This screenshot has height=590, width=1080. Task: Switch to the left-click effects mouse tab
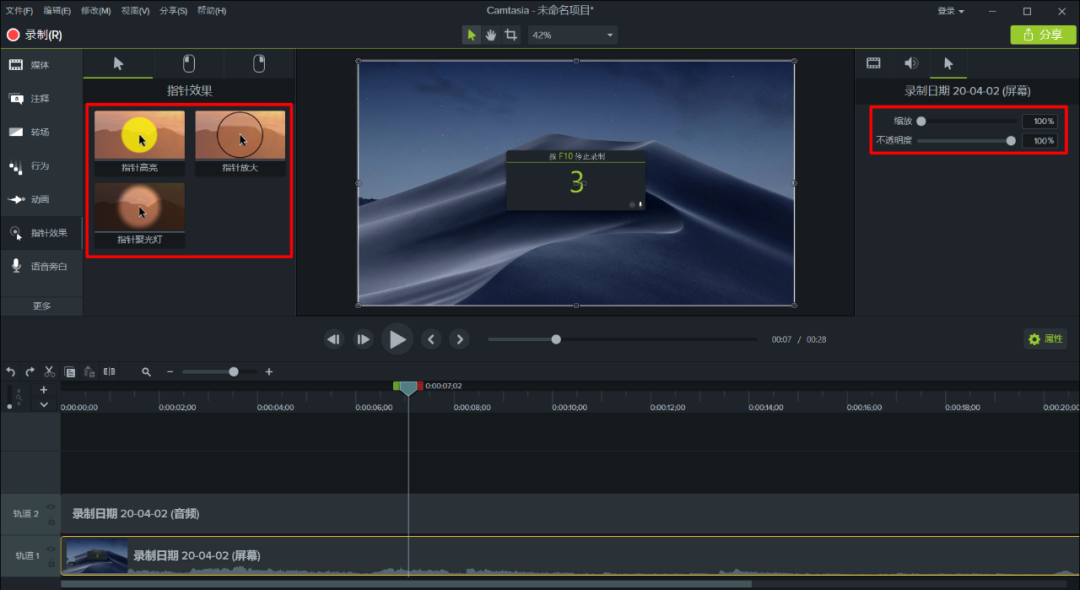pos(189,64)
